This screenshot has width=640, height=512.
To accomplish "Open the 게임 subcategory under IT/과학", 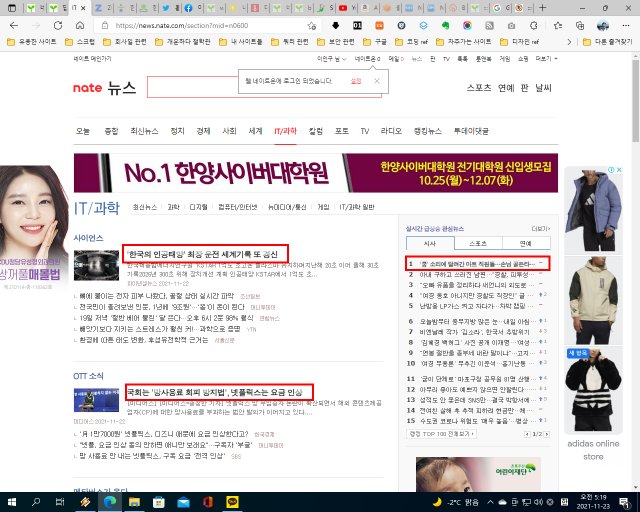I will pos(323,207).
